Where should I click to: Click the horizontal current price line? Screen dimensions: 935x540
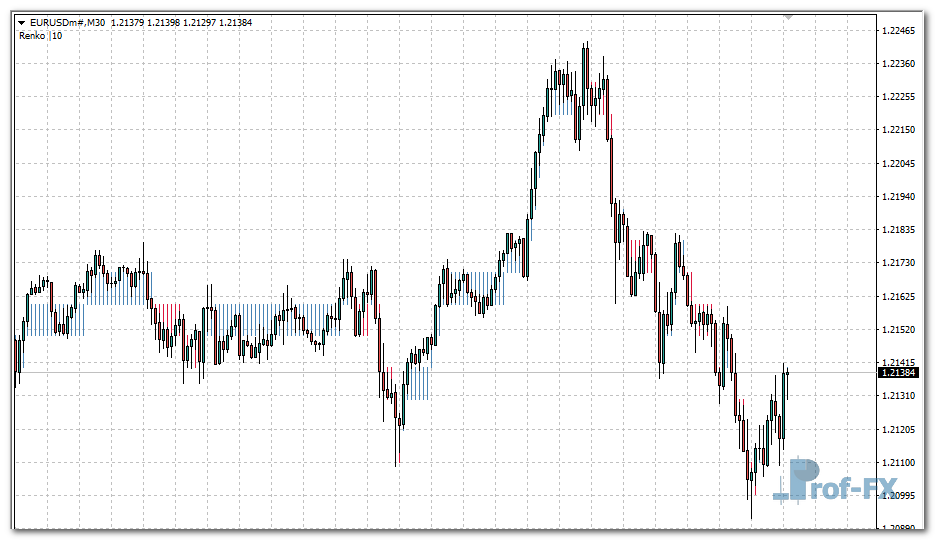(500, 373)
